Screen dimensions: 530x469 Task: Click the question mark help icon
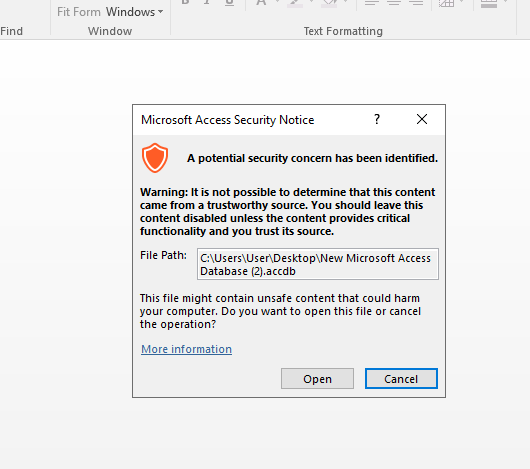coord(377,119)
